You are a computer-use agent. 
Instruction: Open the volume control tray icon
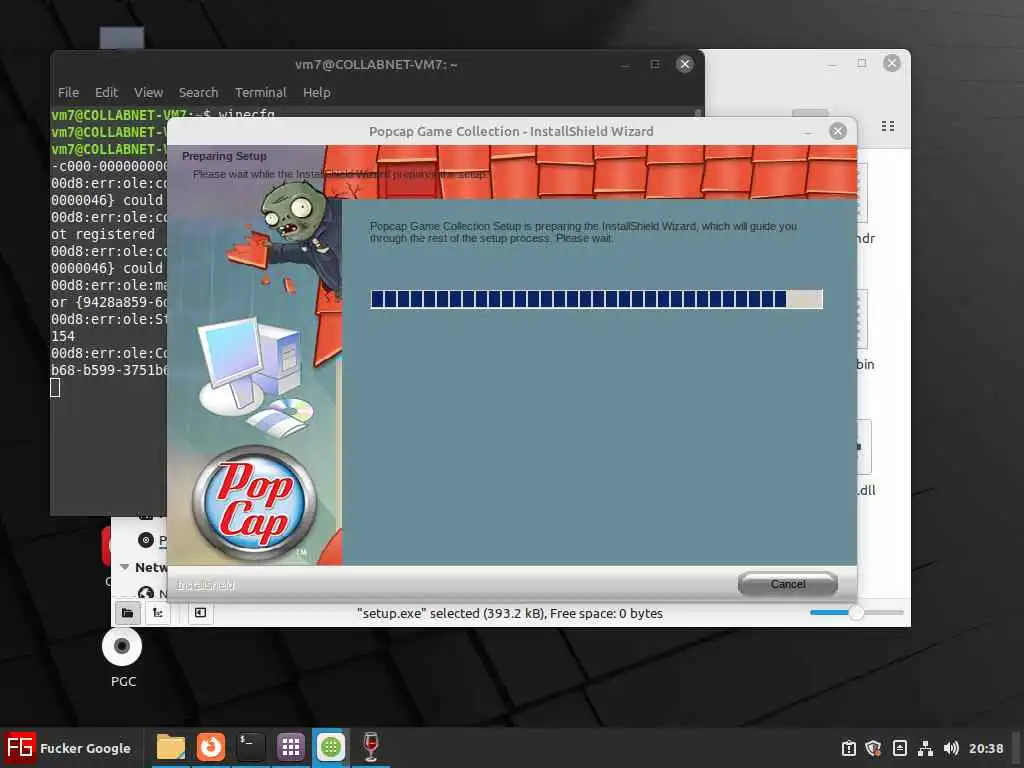pyautogui.click(x=951, y=748)
